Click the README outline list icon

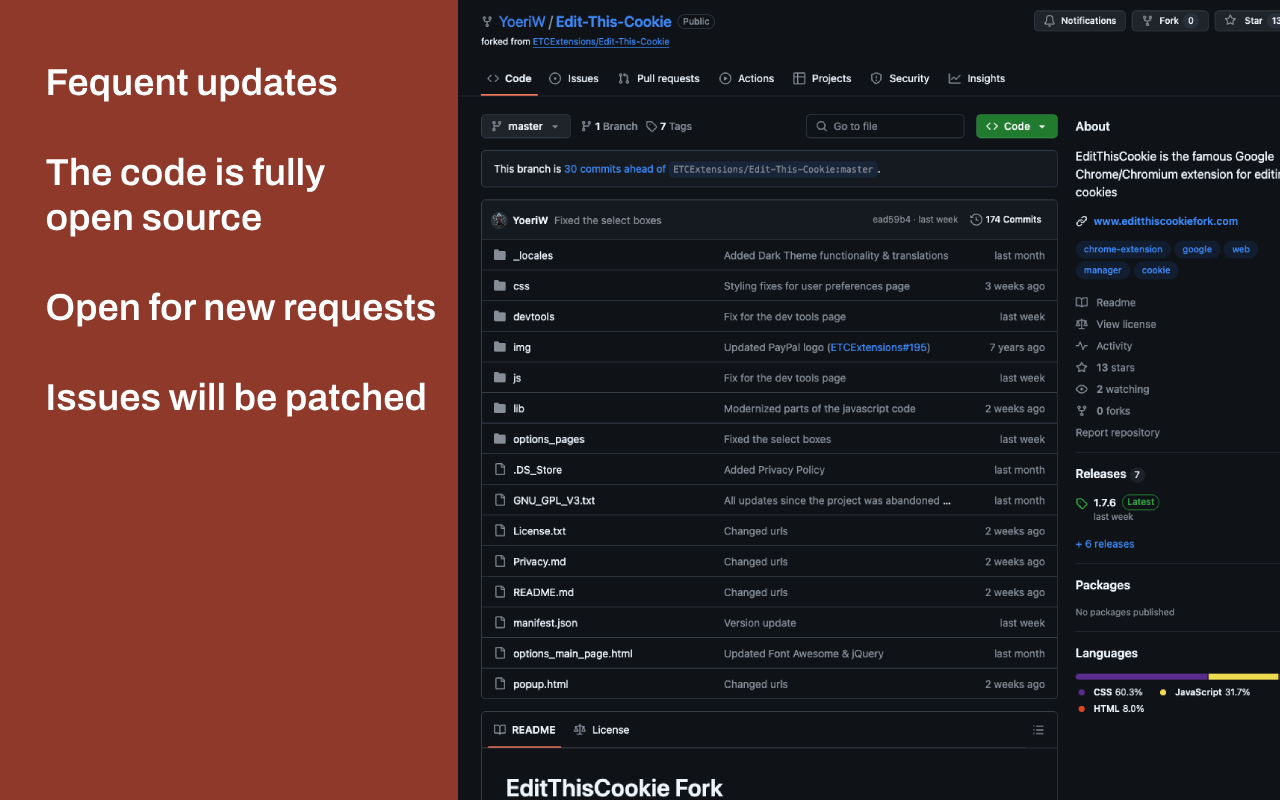pyautogui.click(x=1038, y=730)
